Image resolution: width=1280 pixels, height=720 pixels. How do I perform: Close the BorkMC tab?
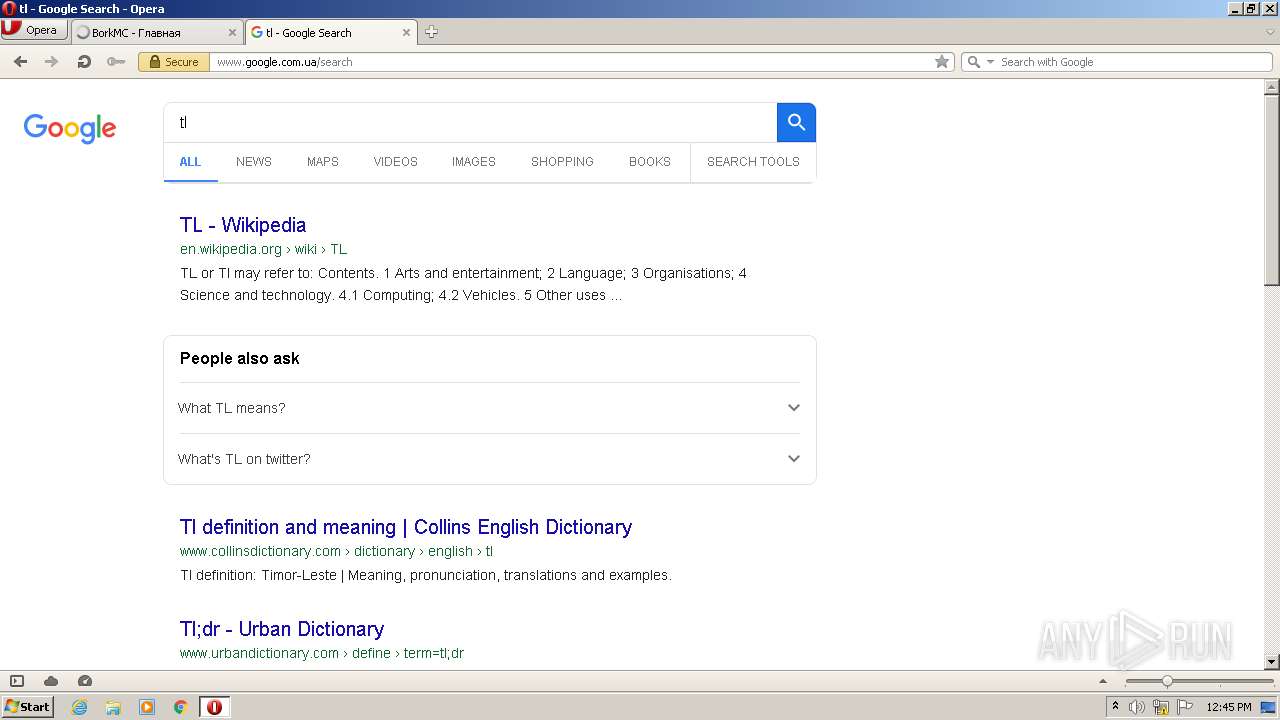232,32
